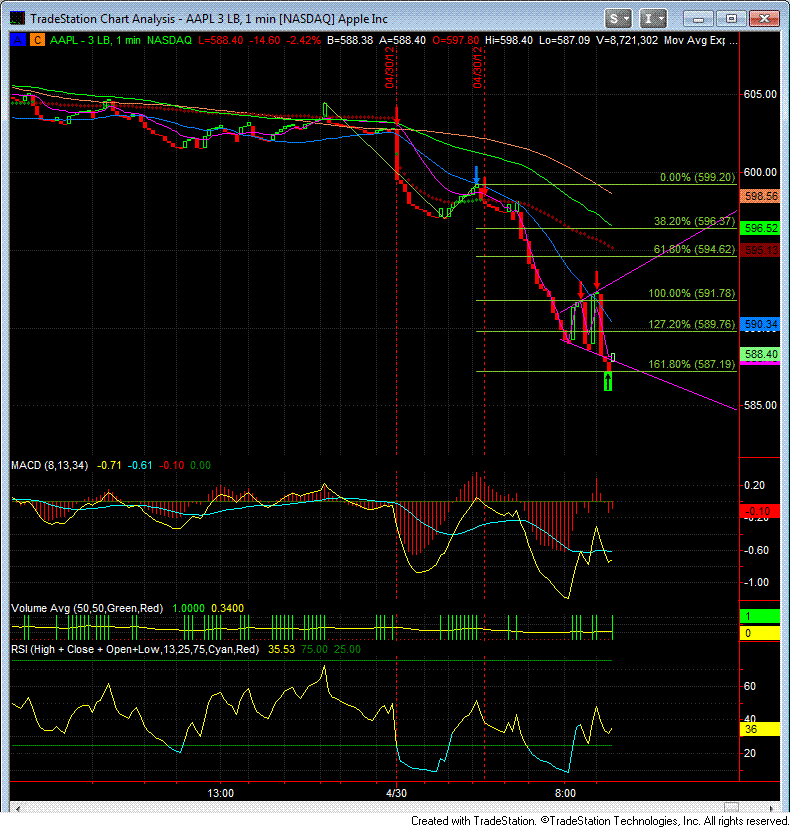Select the 161.80% (587.19) Fibonacci level
Image resolution: width=790 pixels, height=827 pixels.
tap(692, 364)
